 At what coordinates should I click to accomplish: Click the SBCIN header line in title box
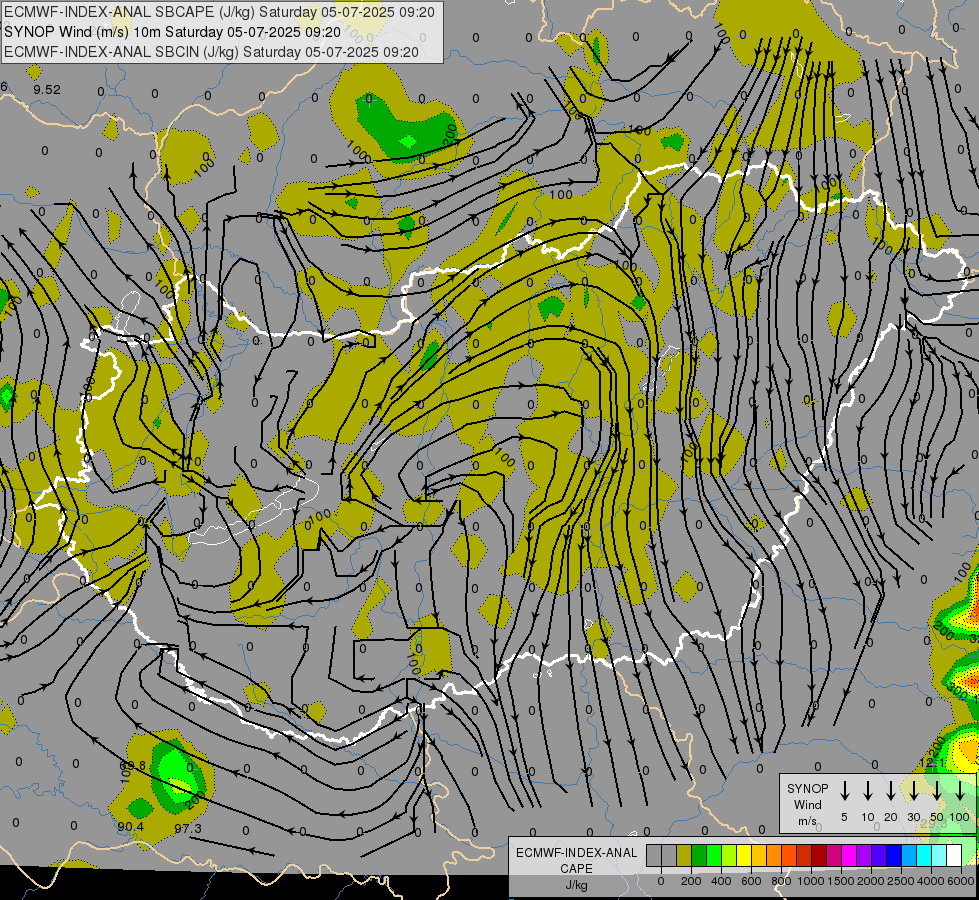[x=211, y=52]
